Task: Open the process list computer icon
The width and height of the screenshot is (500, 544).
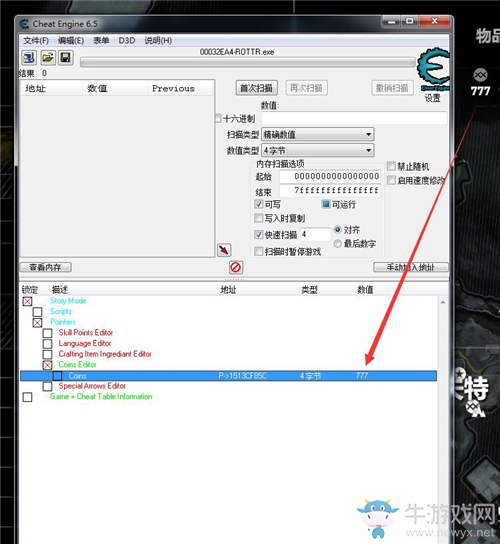Action: pos(29,58)
